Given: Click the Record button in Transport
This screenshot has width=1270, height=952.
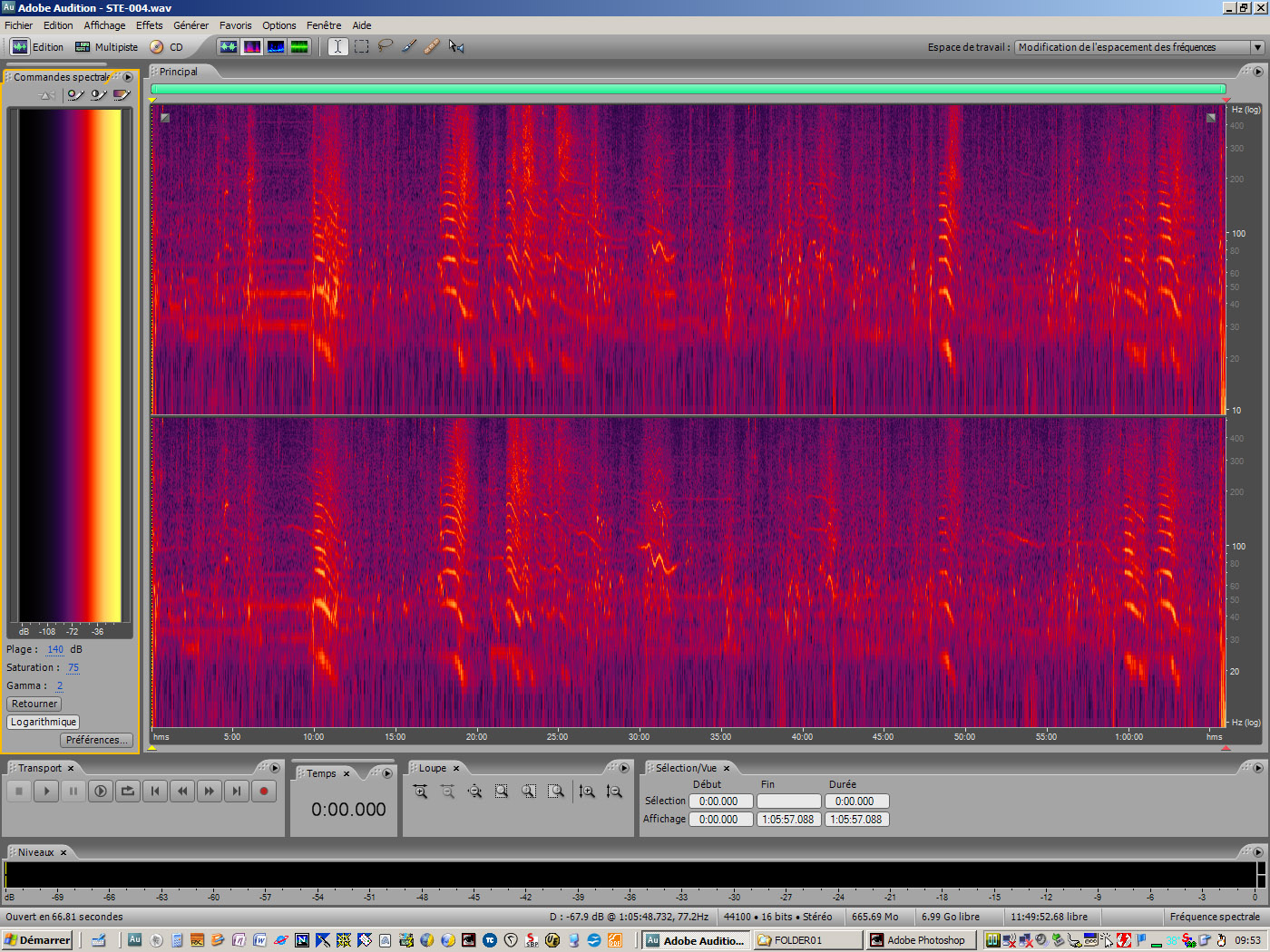Looking at the screenshot, I should point(264,792).
